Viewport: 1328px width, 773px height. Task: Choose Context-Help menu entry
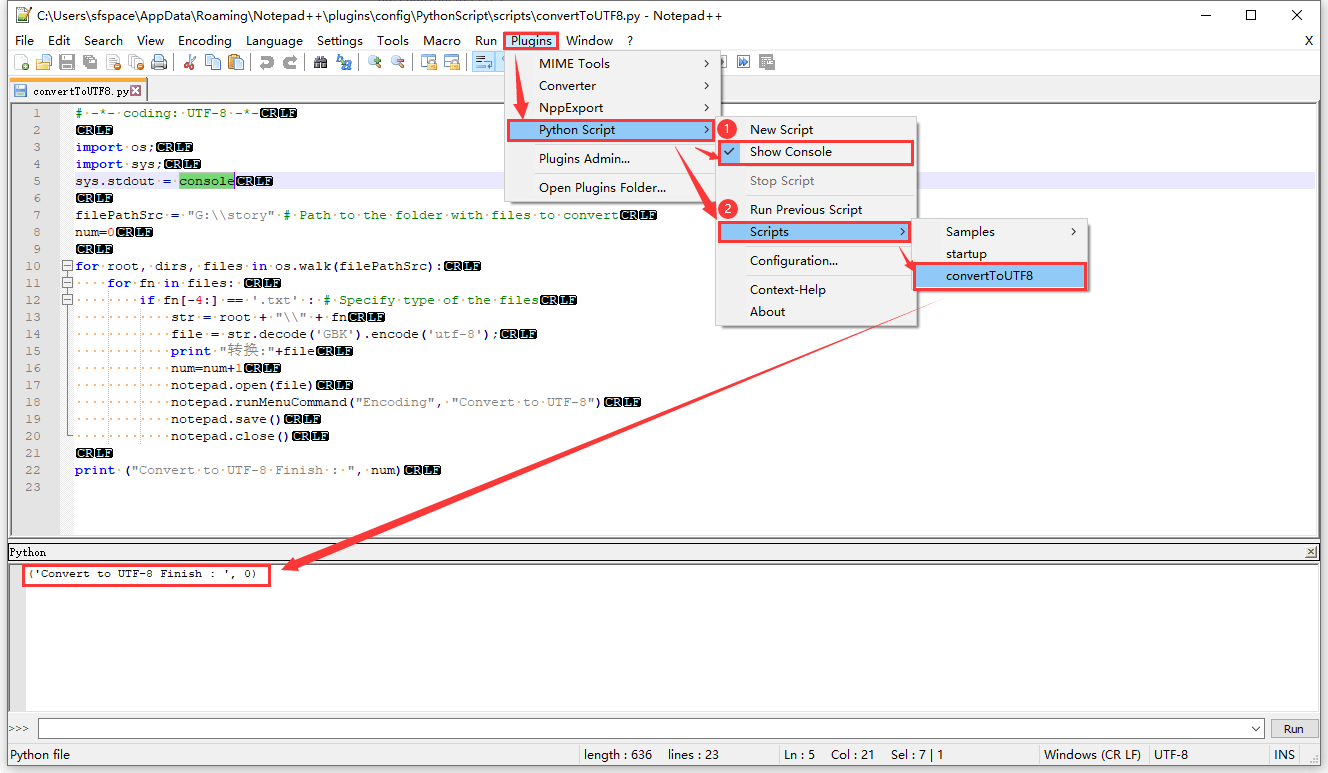pos(814,289)
